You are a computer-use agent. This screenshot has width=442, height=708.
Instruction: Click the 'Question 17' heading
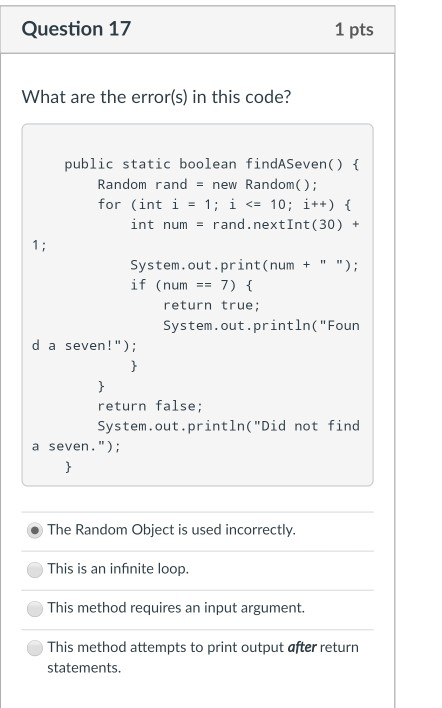[x=76, y=29]
